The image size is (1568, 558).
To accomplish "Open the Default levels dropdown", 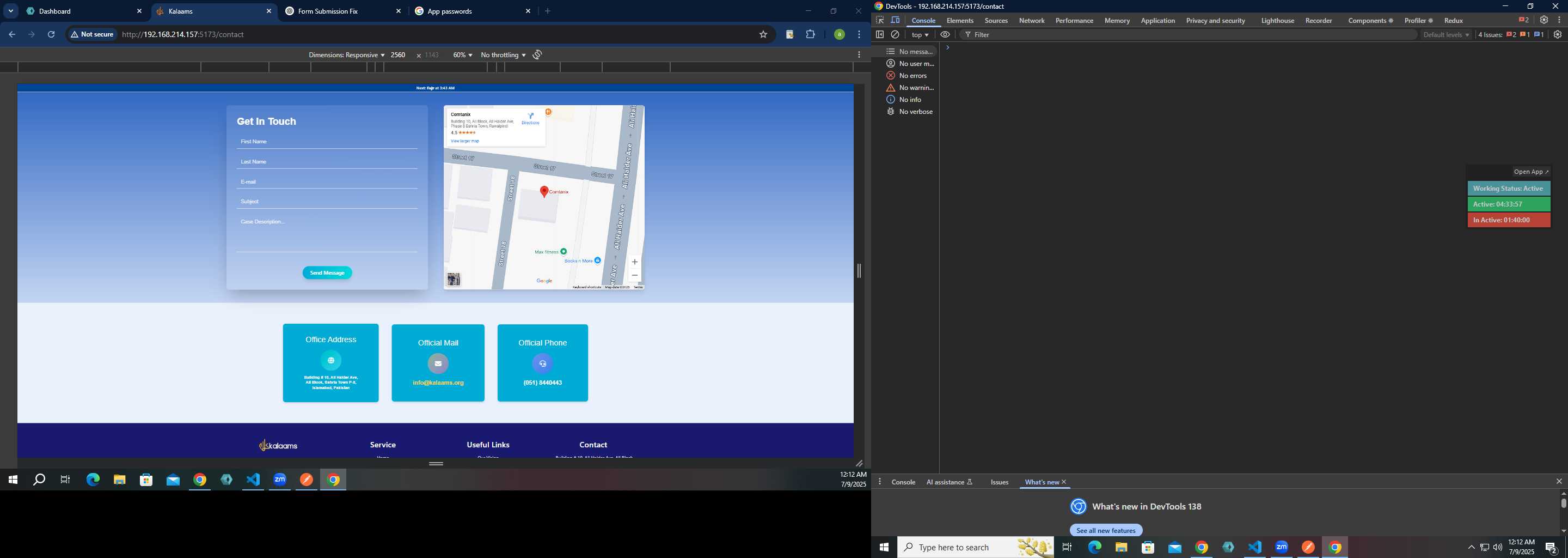I will click(x=1446, y=35).
